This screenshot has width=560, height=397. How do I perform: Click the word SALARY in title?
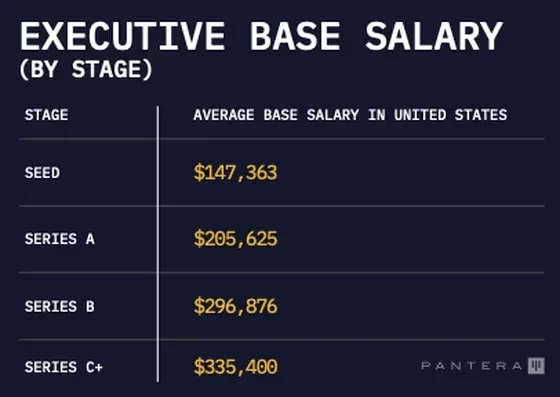click(434, 36)
